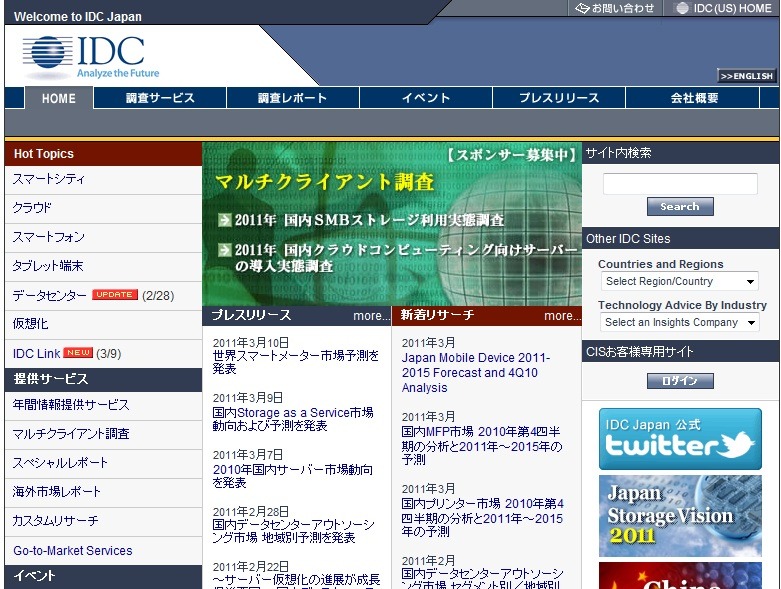Screen dimensions: 781x589
Task: Open 国内Storage as a Service市場 press release
Action: click(x=293, y=419)
